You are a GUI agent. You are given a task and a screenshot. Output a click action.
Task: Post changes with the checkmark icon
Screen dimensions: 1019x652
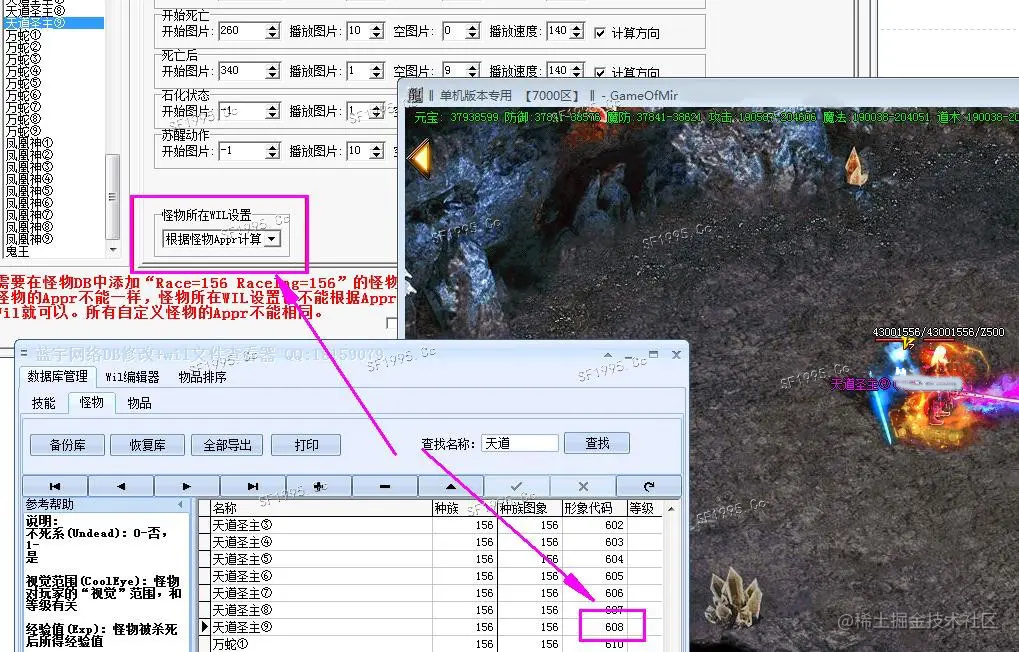[517, 486]
